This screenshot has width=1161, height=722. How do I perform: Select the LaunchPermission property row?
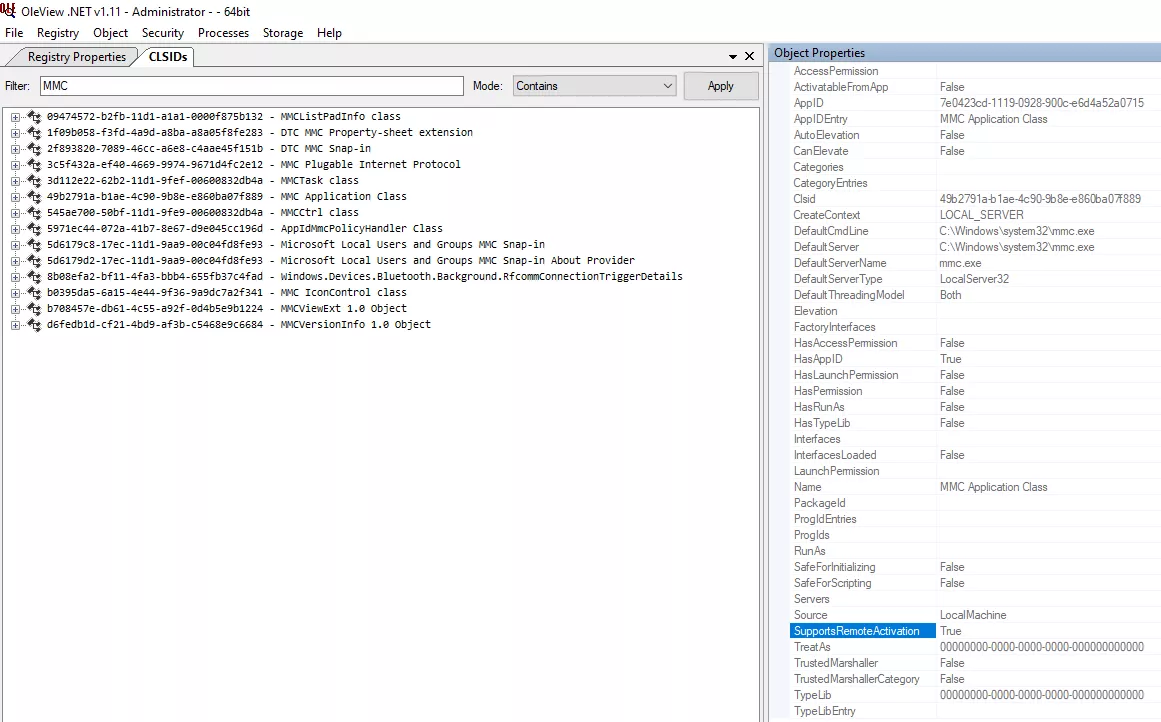click(974, 471)
